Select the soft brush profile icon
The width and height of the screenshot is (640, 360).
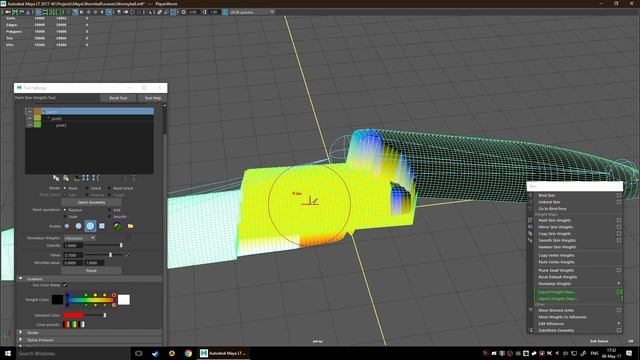coord(78,226)
